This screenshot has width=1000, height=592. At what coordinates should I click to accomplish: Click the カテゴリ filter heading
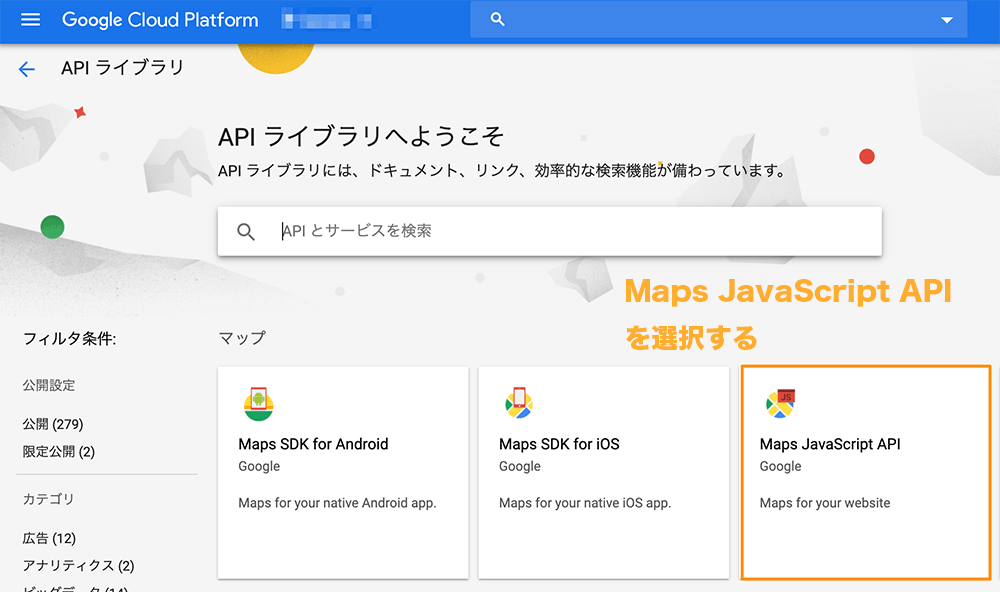tap(48, 499)
